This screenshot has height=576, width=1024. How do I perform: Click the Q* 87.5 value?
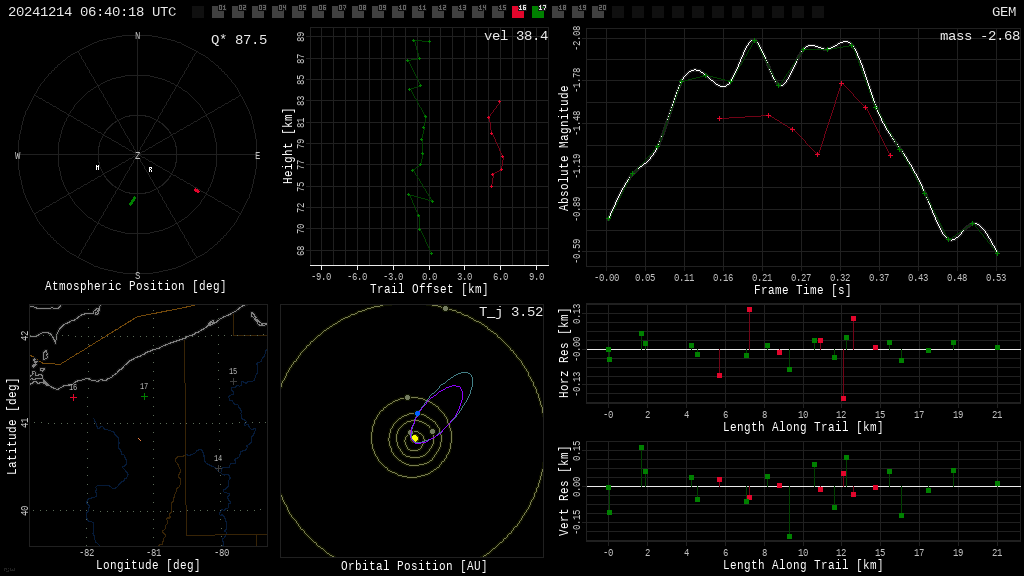coord(239,40)
